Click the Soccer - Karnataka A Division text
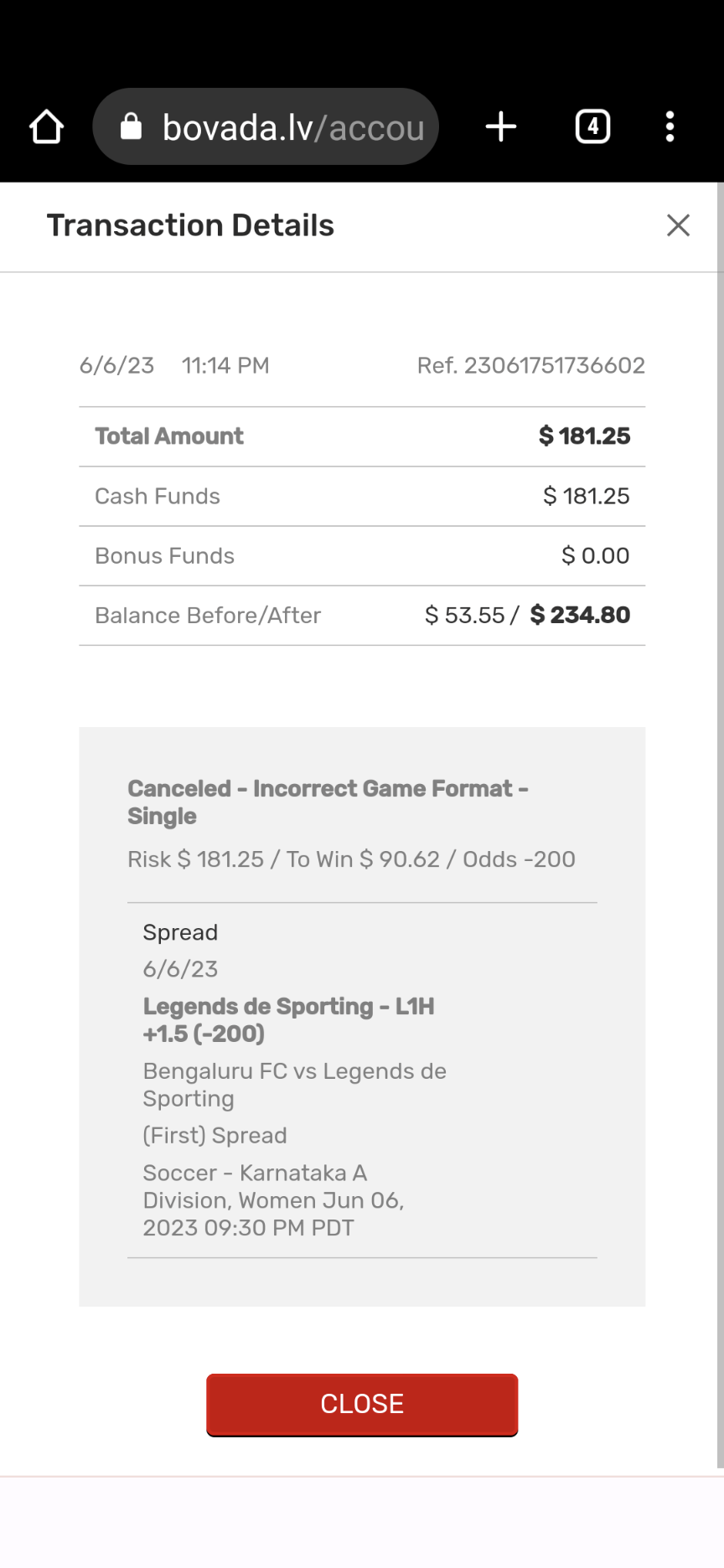724x1568 pixels. 273,1200
